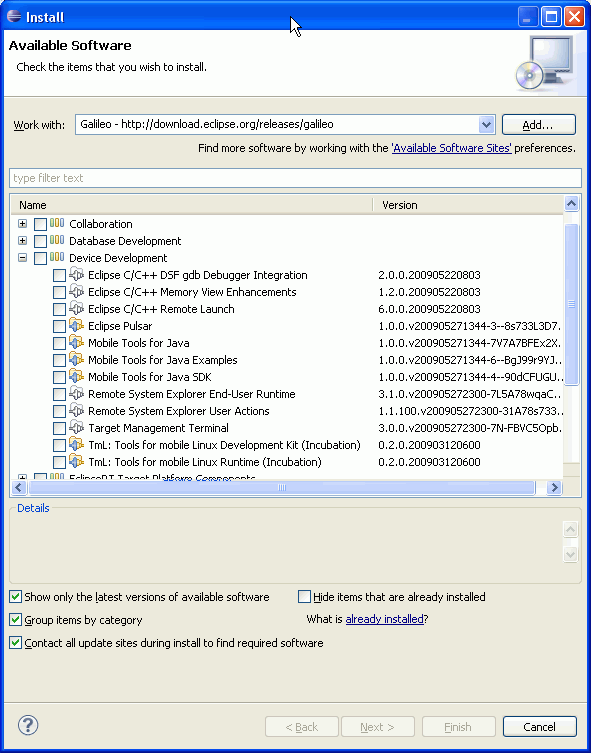Click the horizontal scrollbar thumb
Image resolution: width=591 pixels, height=753 pixels.
pos(282,487)
